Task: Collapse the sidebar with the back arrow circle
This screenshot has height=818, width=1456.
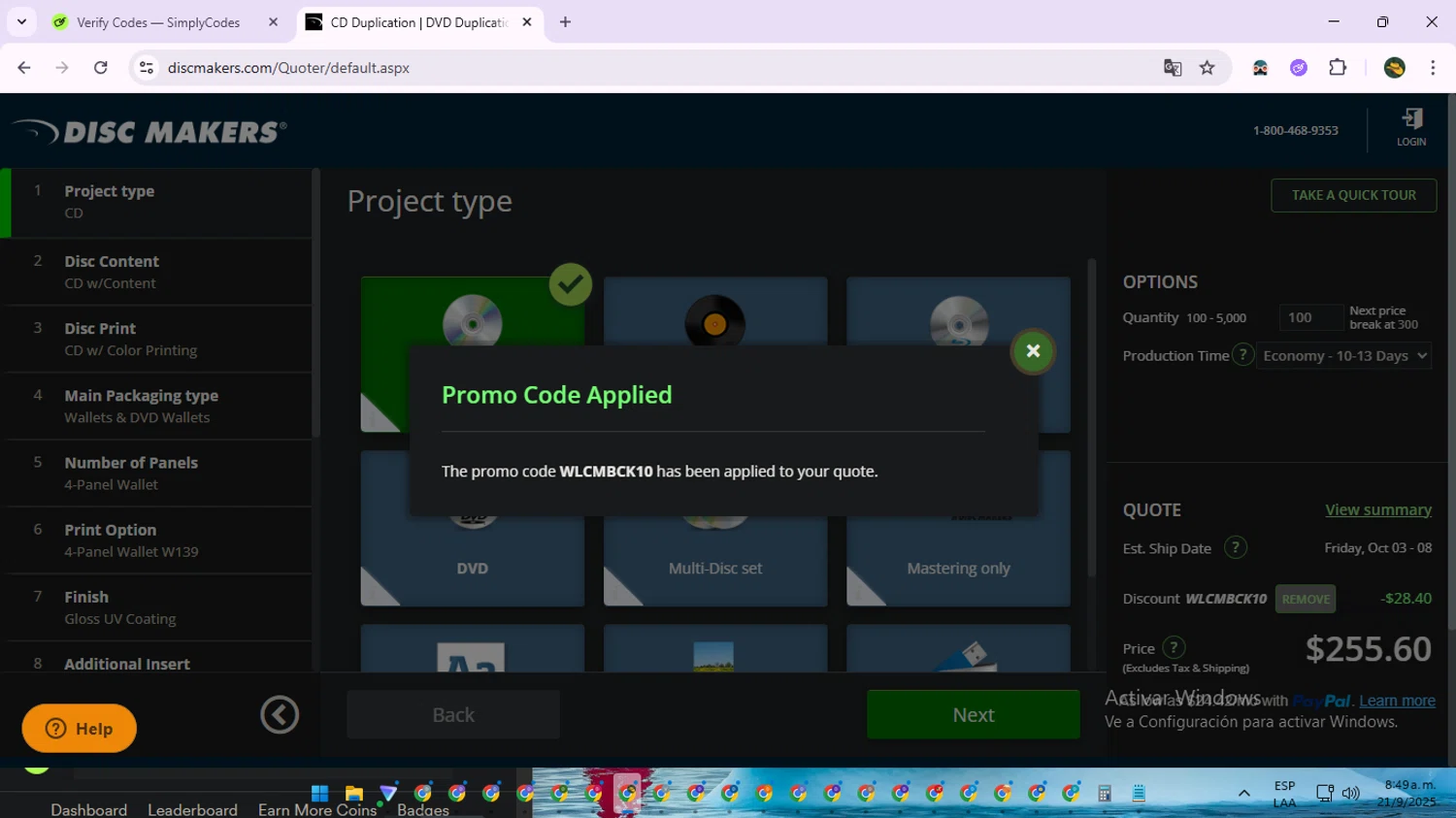Action: pos(280,715)
